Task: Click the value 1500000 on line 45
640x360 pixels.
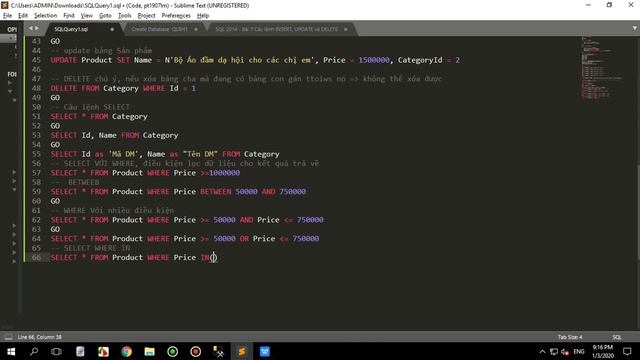Action: [374, 60]
